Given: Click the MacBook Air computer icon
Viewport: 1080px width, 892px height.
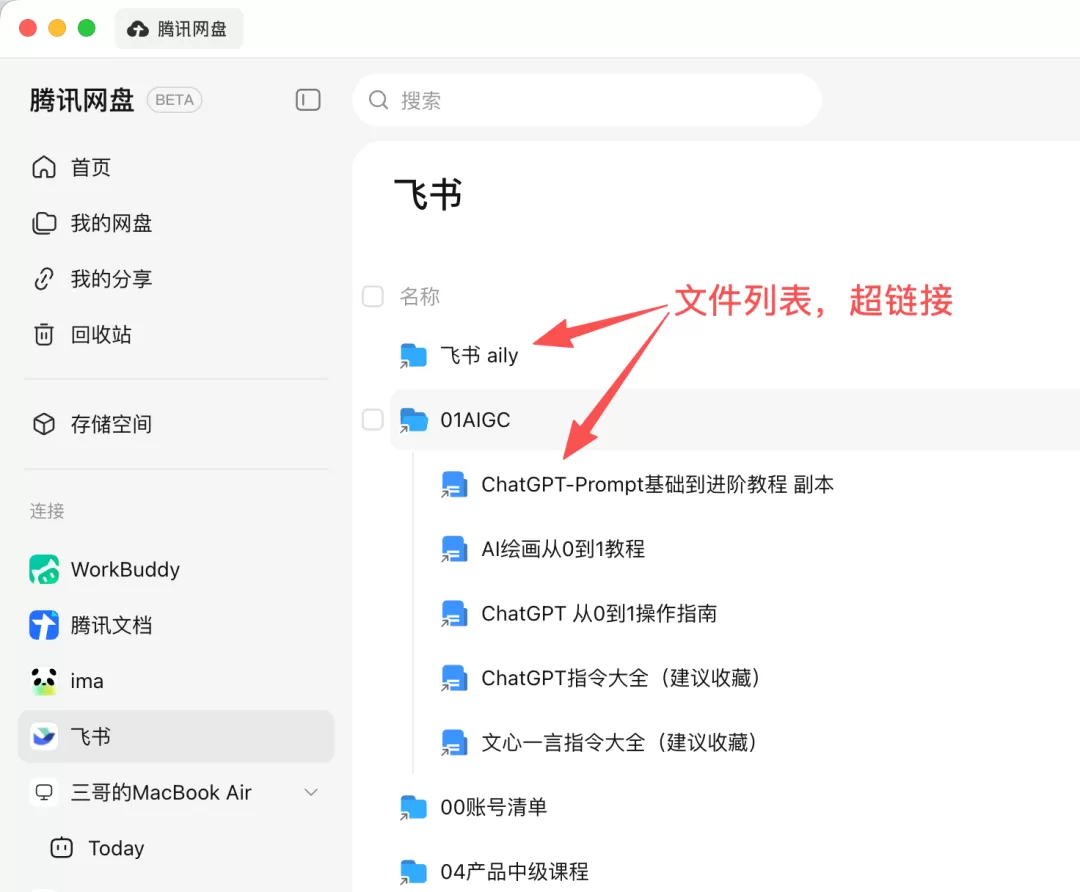Looking at the screenshot, I should 44,792.
